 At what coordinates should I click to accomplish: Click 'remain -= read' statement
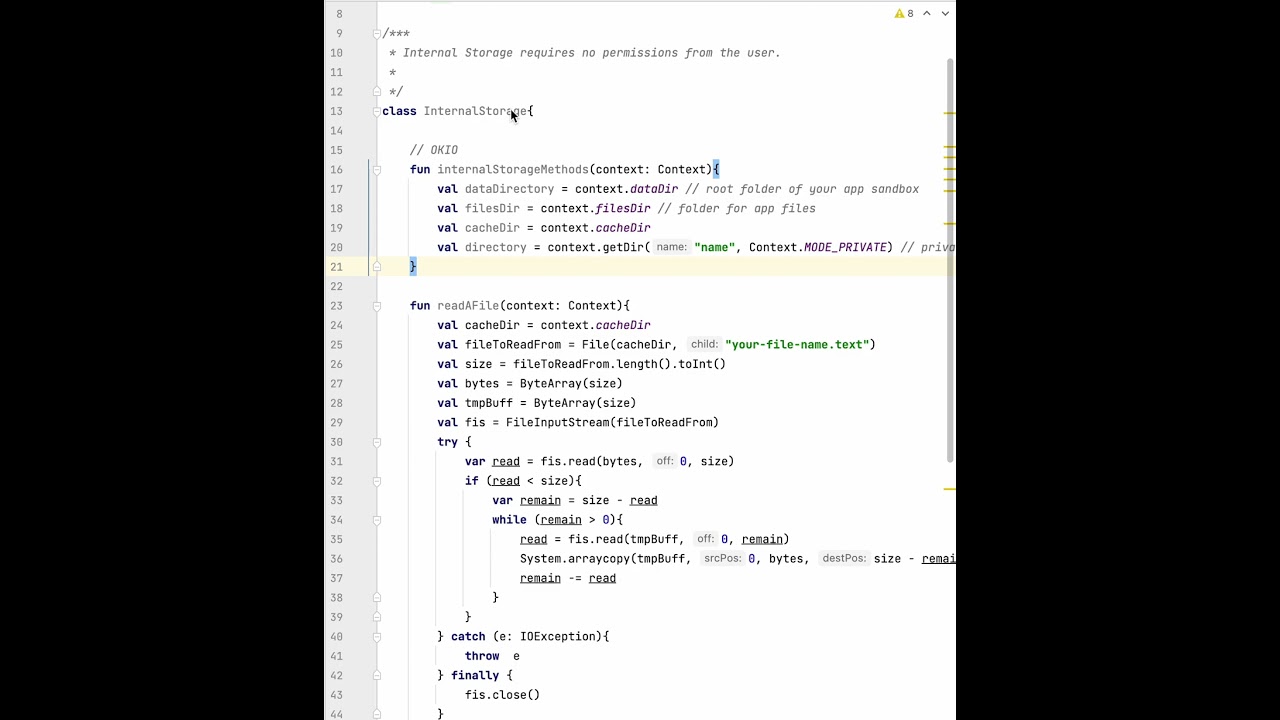click(x=568, y=578)
